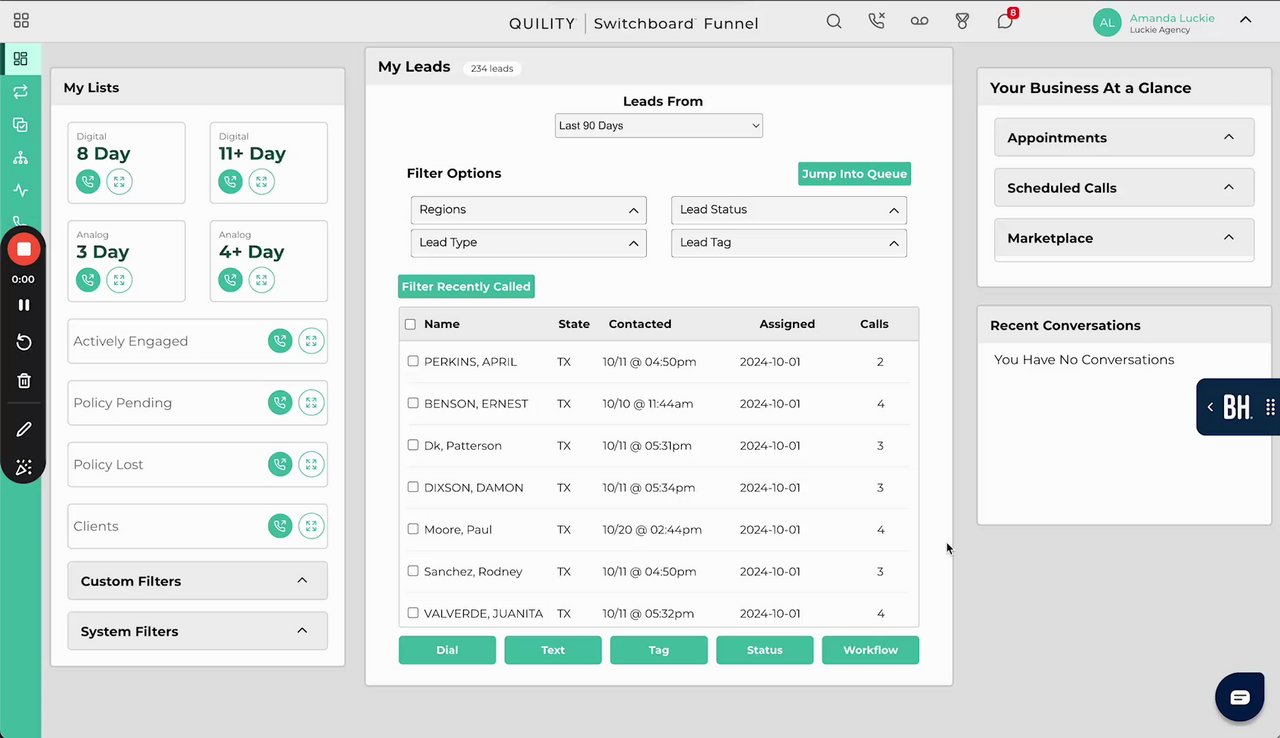This screenshot has height=738, width=1280.
Task: Expand the Analog 3 Day list view
Action: [119, 280]
